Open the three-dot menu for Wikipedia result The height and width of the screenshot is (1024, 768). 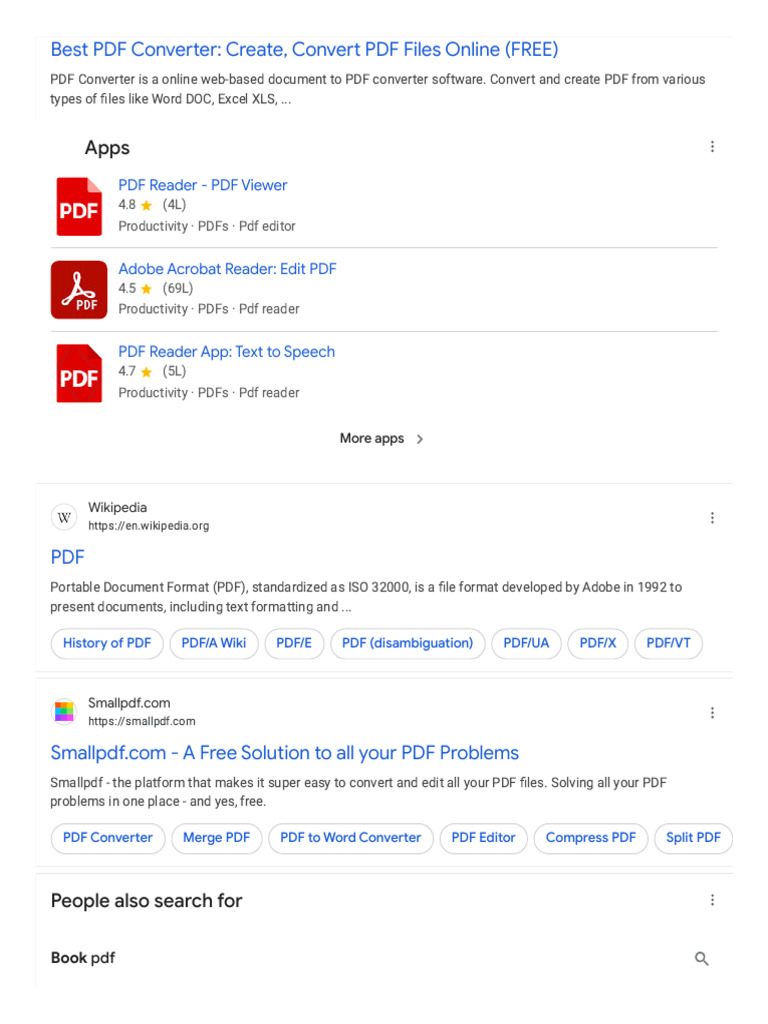point(712,518)
